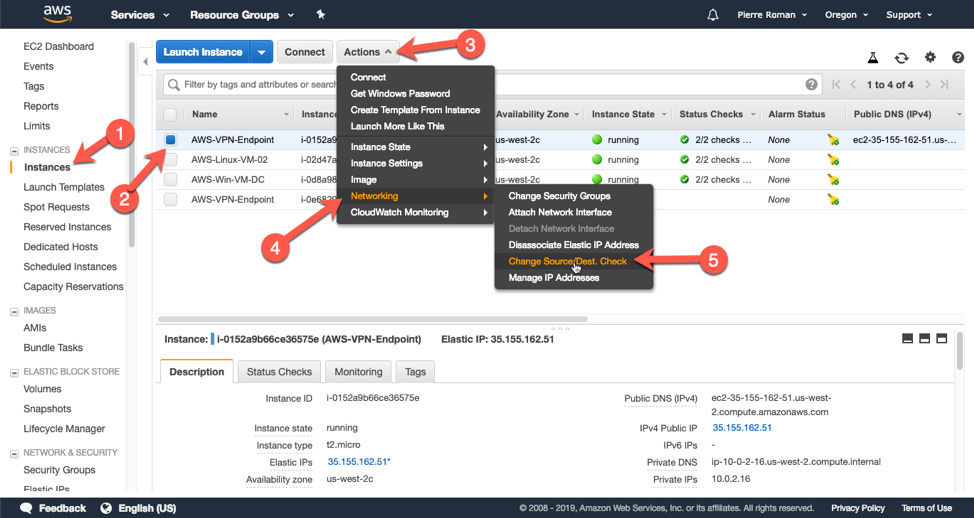Go to next page of results

pos(927,84)
